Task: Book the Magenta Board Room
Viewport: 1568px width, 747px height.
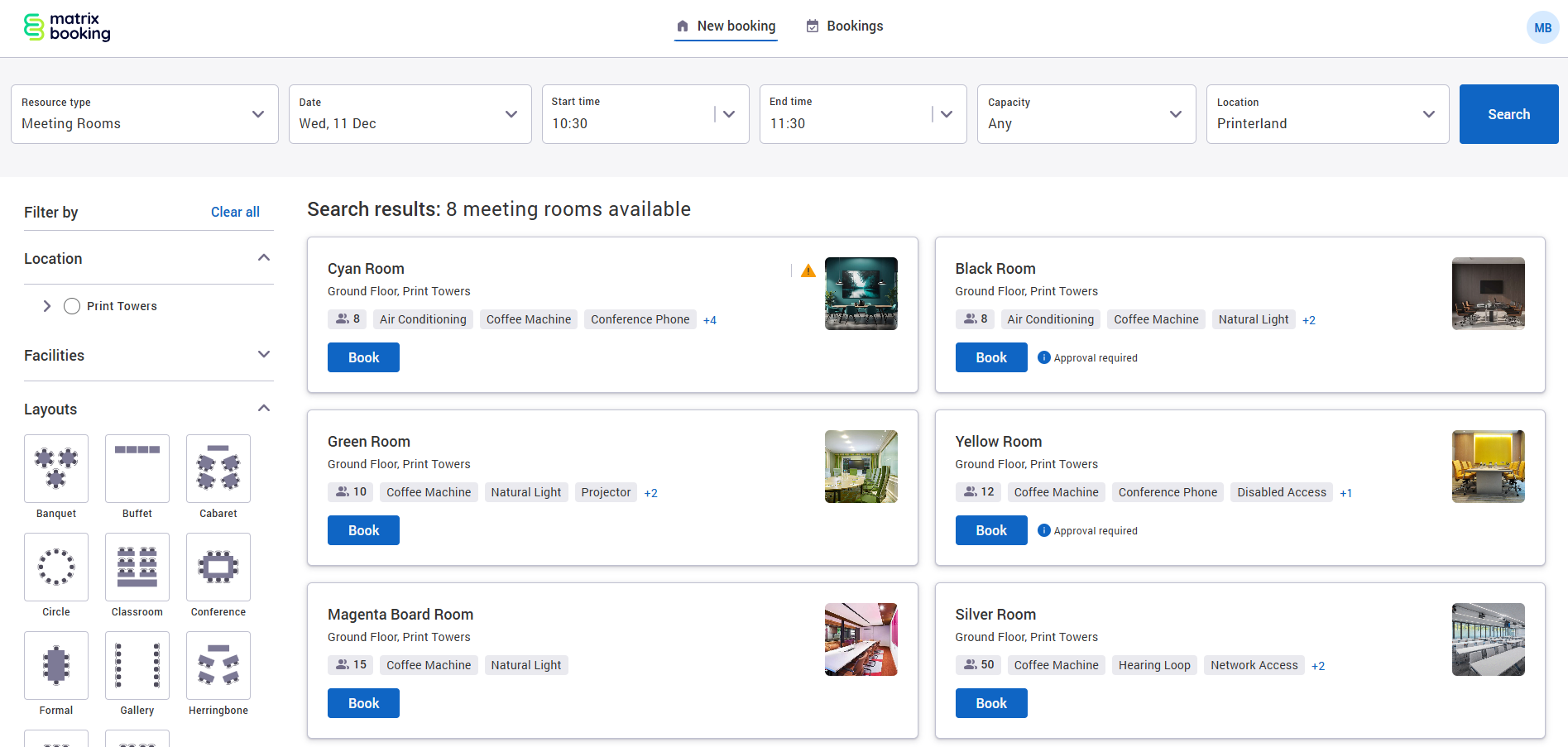Action: point(363,703)
